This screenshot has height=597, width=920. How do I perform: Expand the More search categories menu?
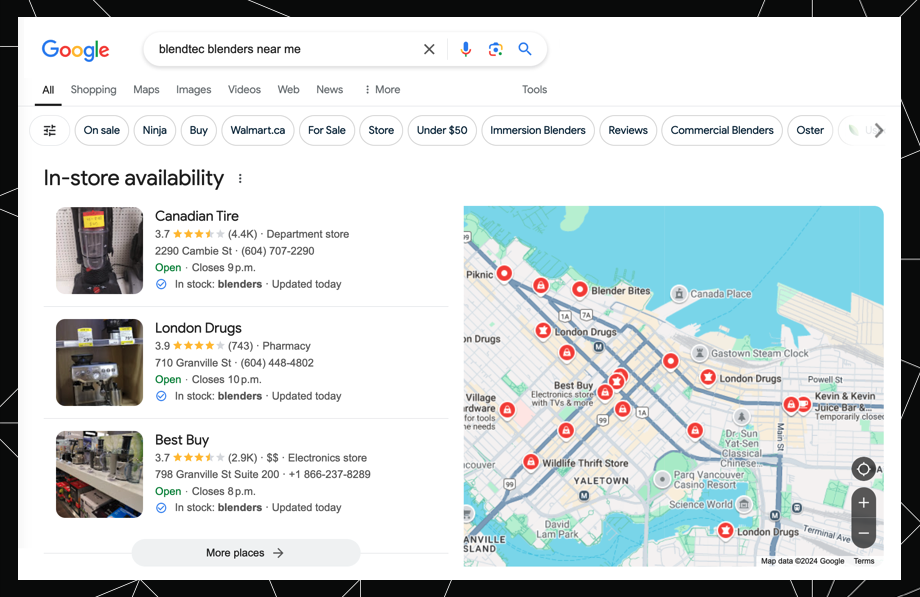pos(381,90)
